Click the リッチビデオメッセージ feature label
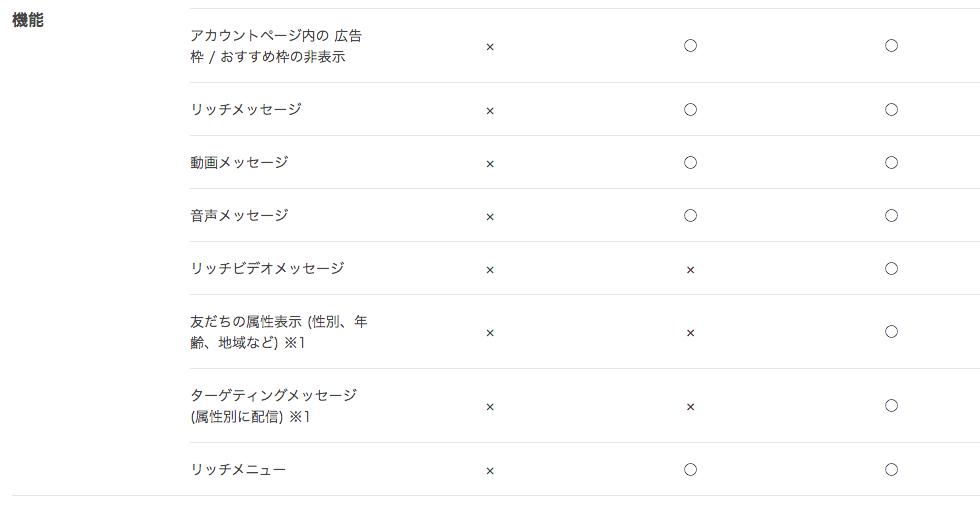This screenshot has height=507, width=980. pos(268,269)
